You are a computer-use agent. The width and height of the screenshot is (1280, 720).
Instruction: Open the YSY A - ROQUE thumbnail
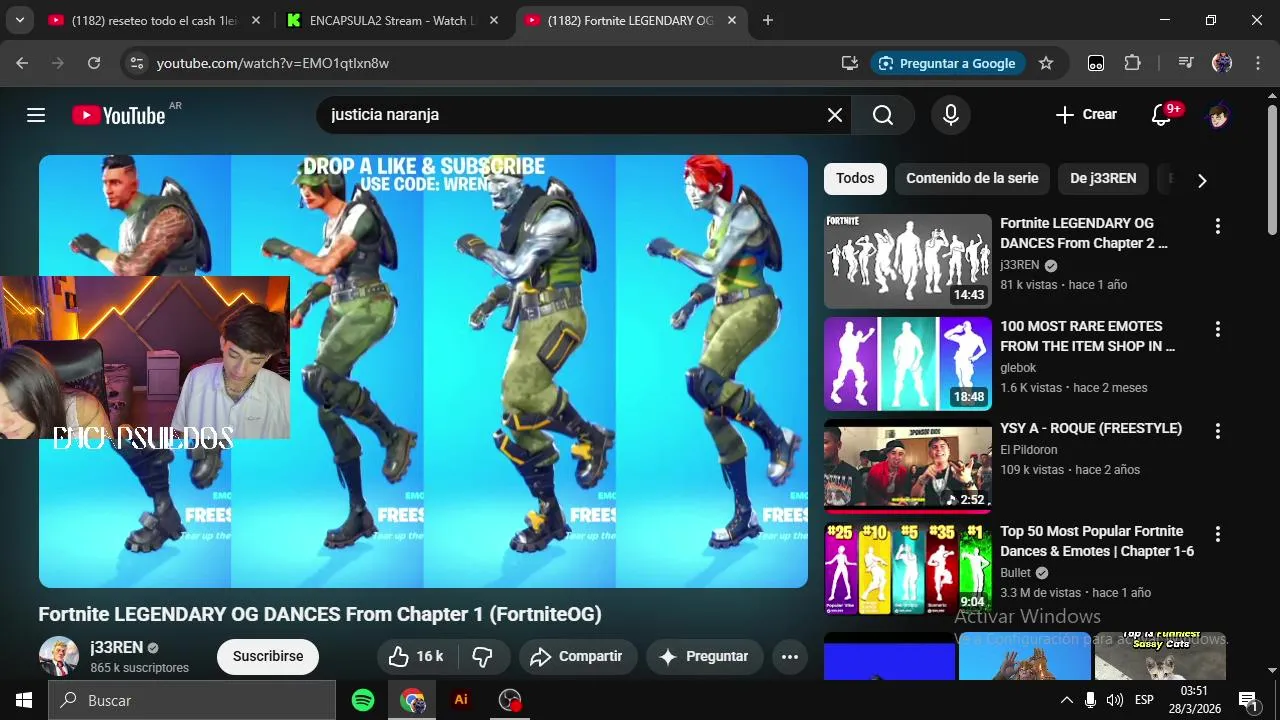click(x=908, y=466)
